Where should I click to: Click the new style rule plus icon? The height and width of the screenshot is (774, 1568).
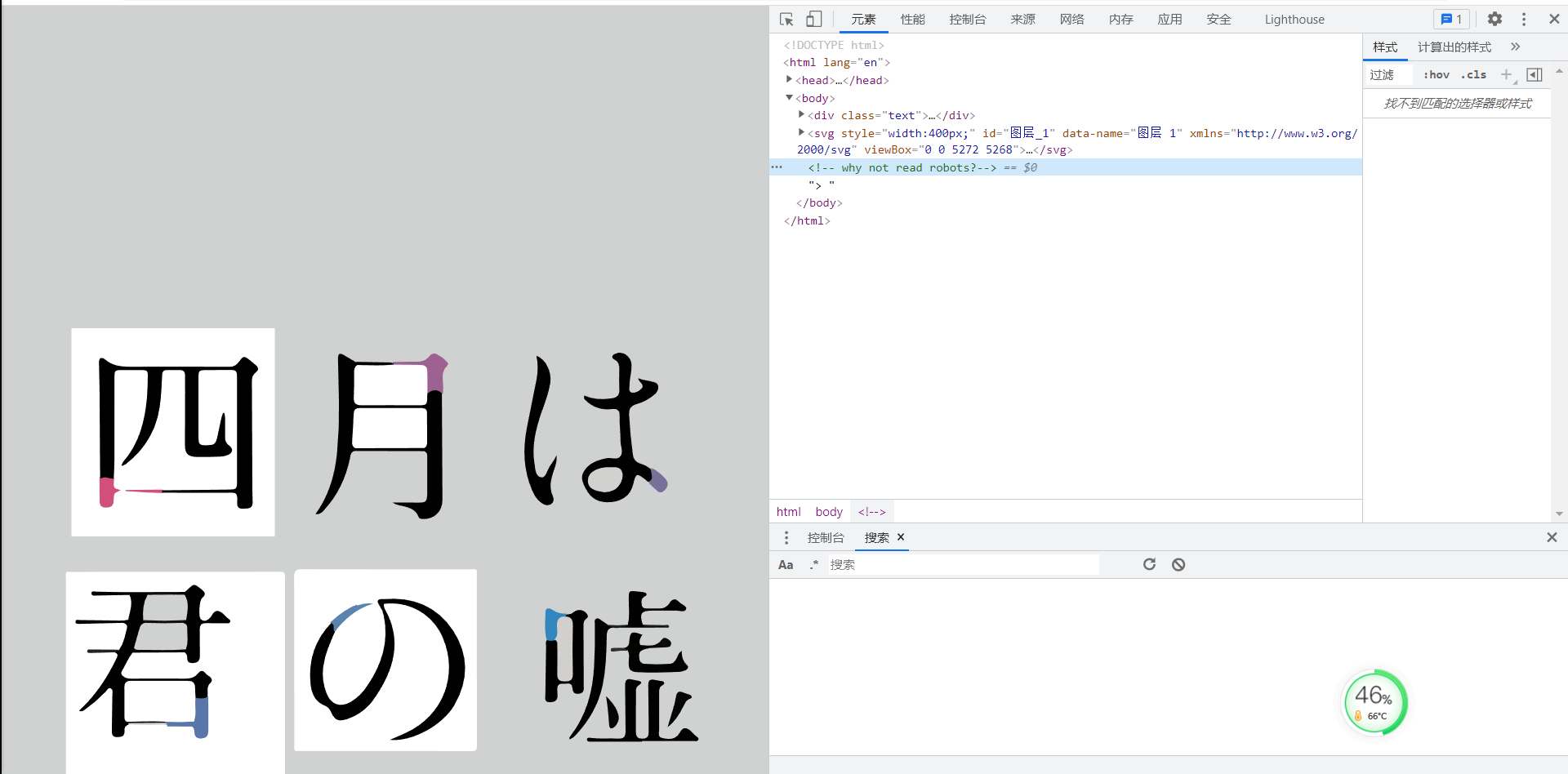1506,74
